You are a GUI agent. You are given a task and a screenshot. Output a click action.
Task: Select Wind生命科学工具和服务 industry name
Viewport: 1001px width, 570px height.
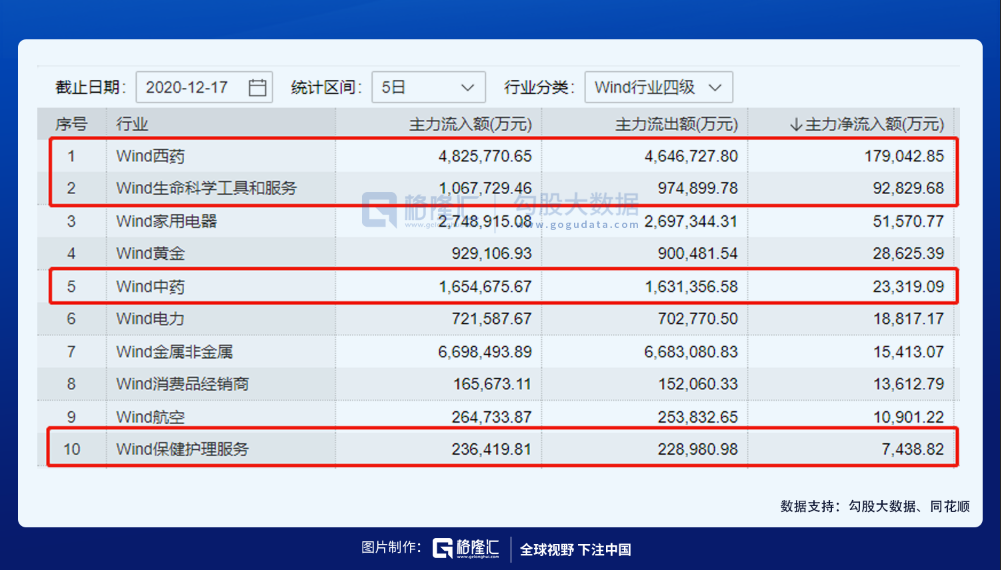(x=206, y=188)
